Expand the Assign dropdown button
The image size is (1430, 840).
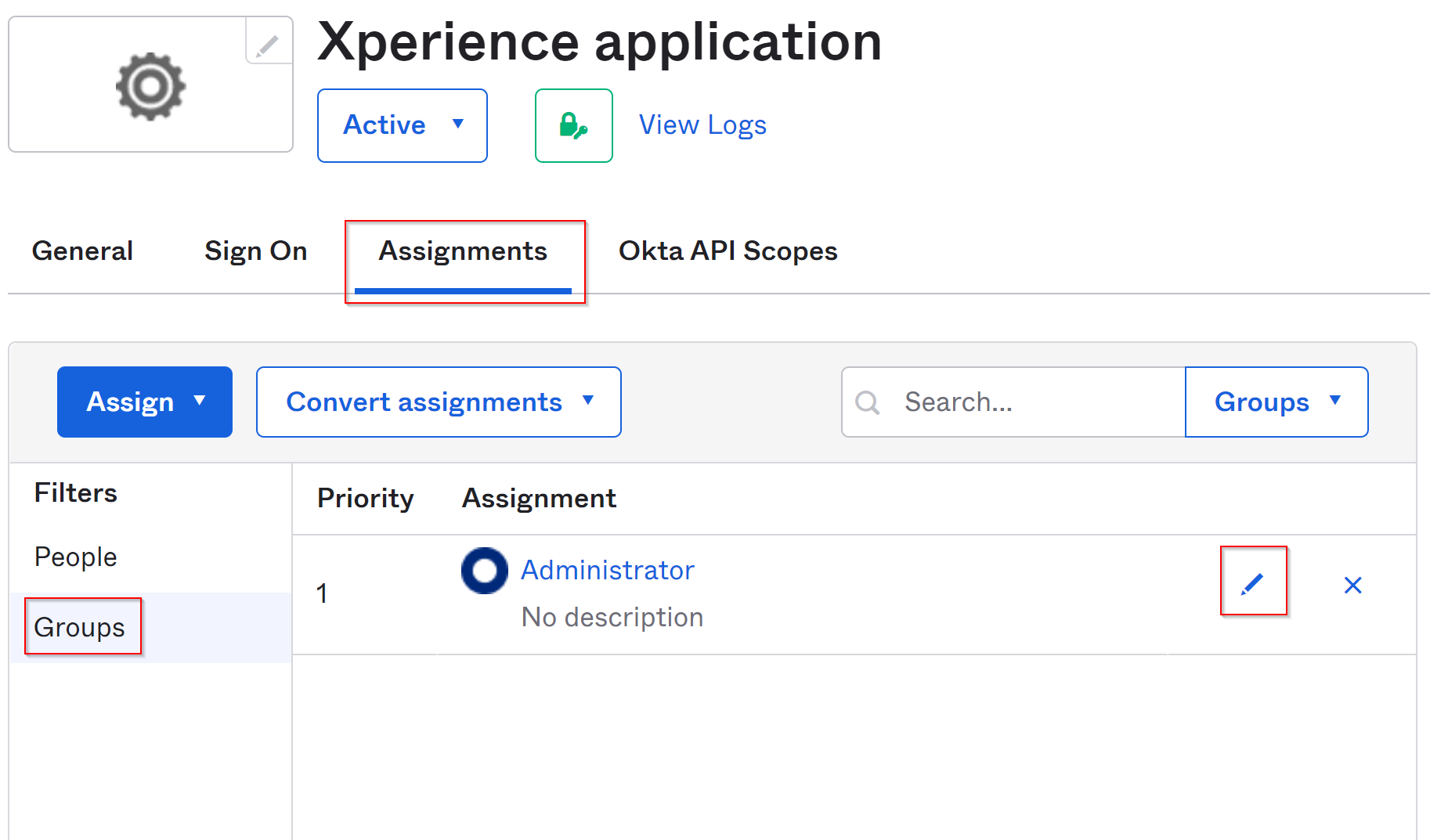coord(145,402)
